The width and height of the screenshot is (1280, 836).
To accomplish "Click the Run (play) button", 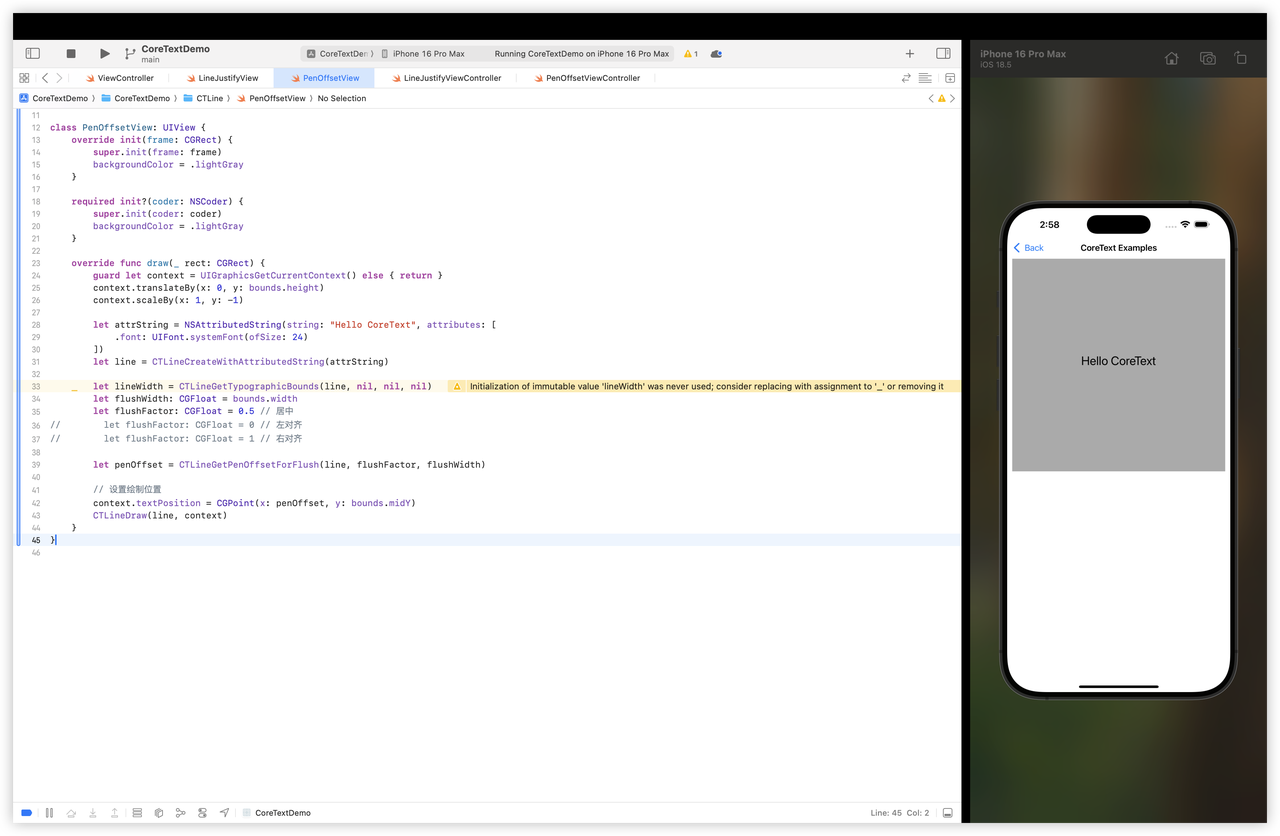I will [105, 53].
